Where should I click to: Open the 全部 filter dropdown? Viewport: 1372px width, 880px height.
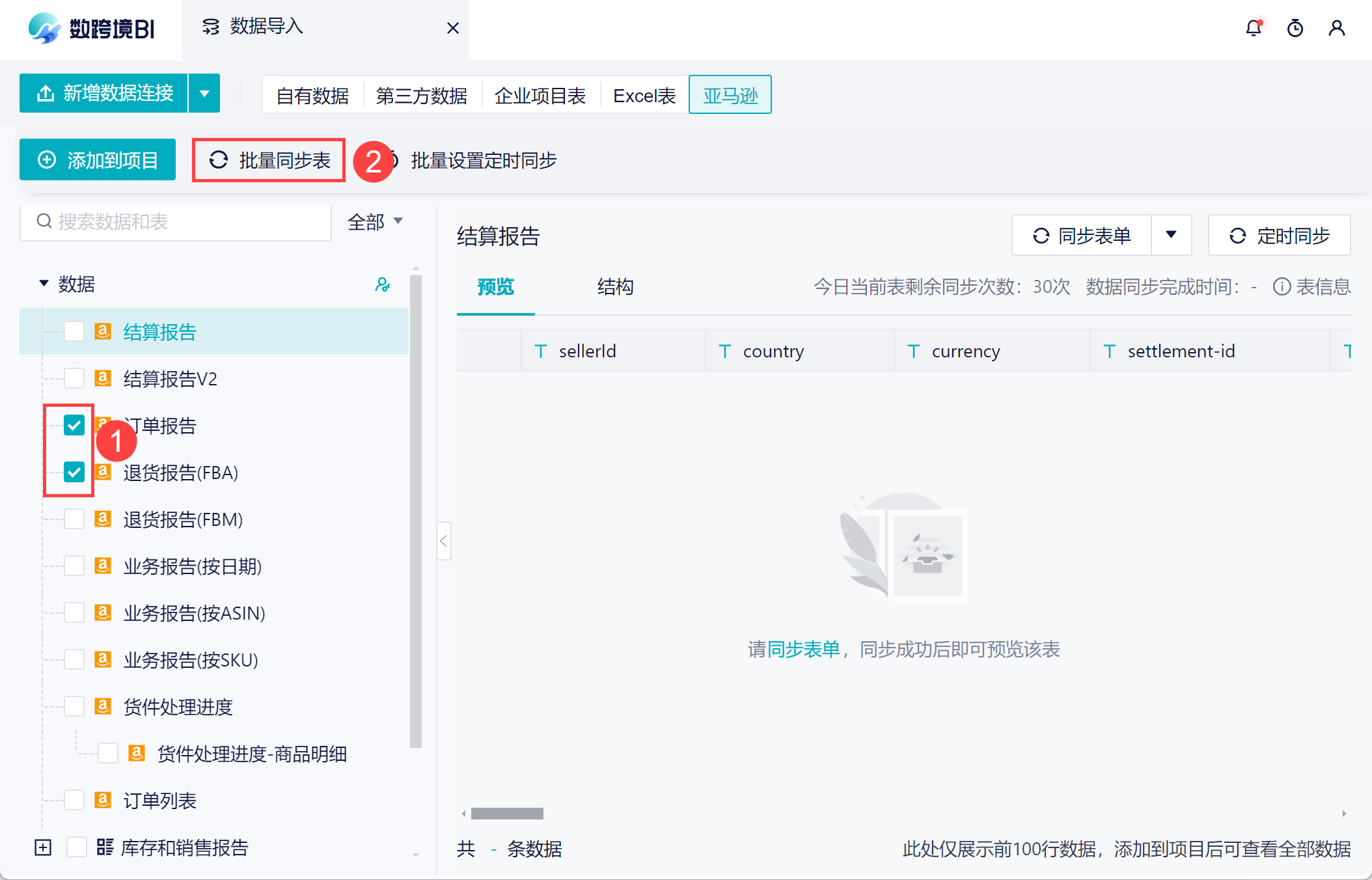click(376, 222)
